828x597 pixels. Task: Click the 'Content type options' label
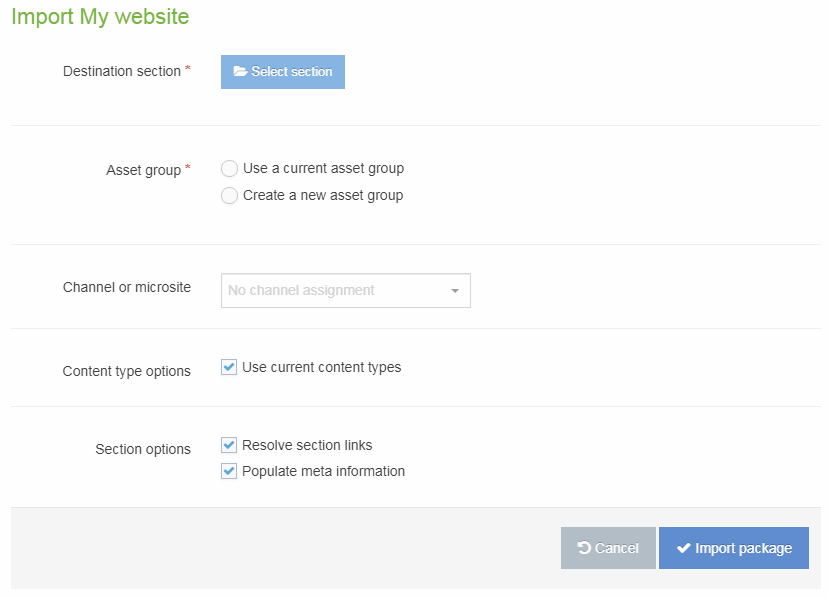click(x=128, y=370)
